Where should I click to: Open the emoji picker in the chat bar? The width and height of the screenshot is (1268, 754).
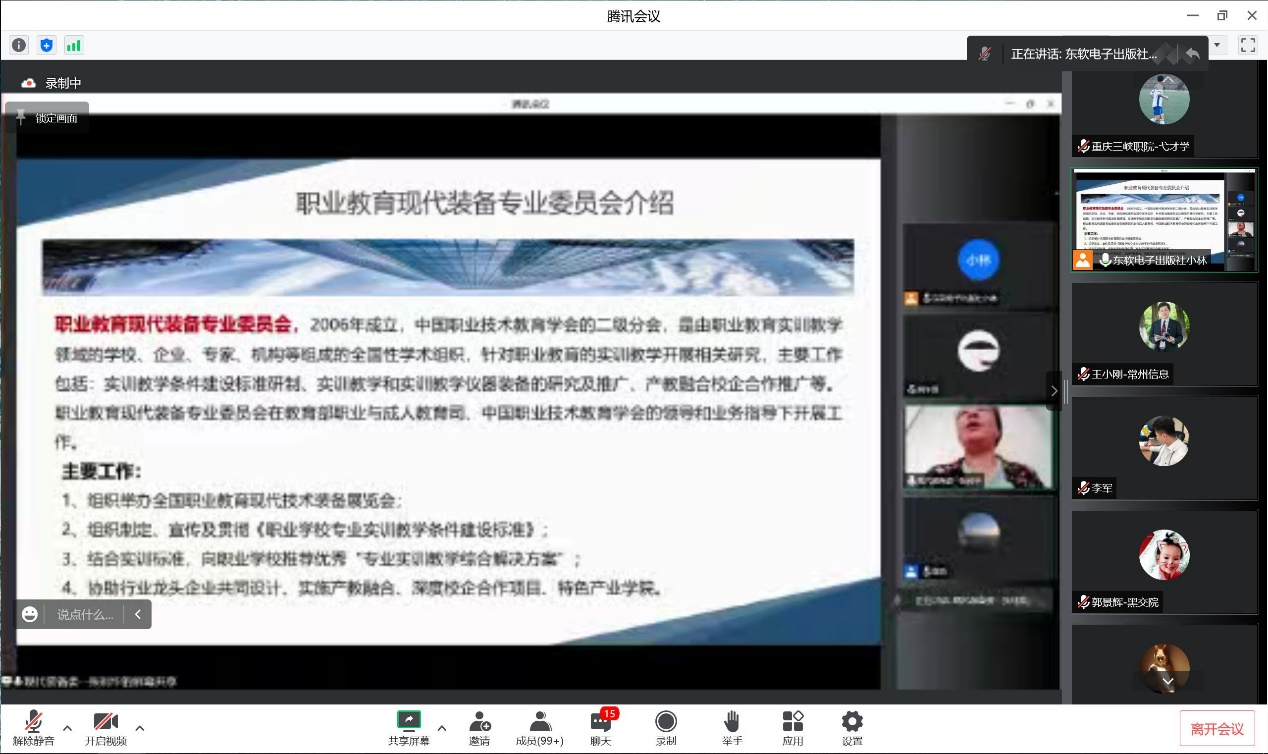click(30, 614)
